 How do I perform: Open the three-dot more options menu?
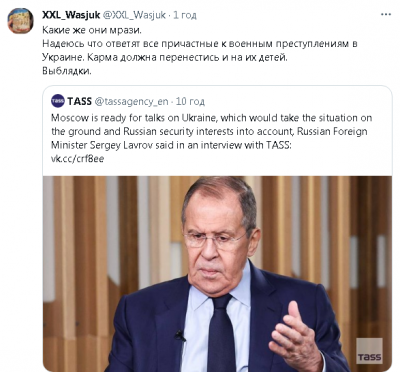(x=386, y=15)
